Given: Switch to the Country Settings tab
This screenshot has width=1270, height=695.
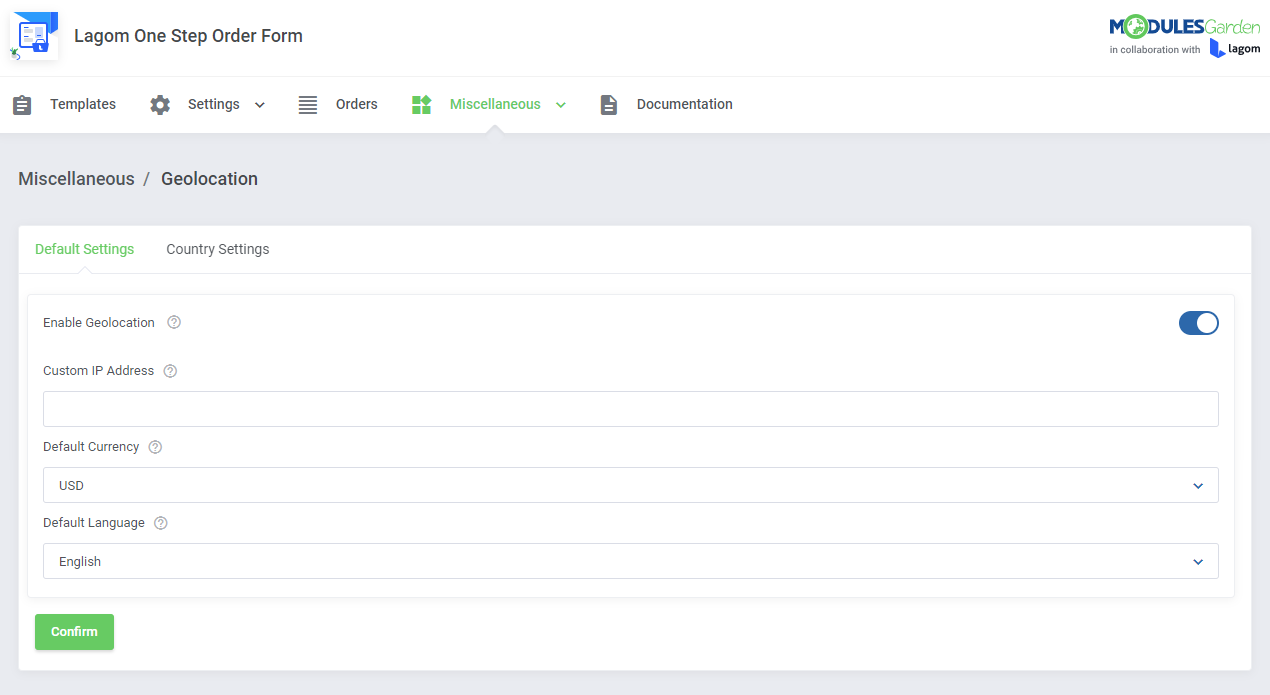Looking at the screenshot, I should 217,249.
